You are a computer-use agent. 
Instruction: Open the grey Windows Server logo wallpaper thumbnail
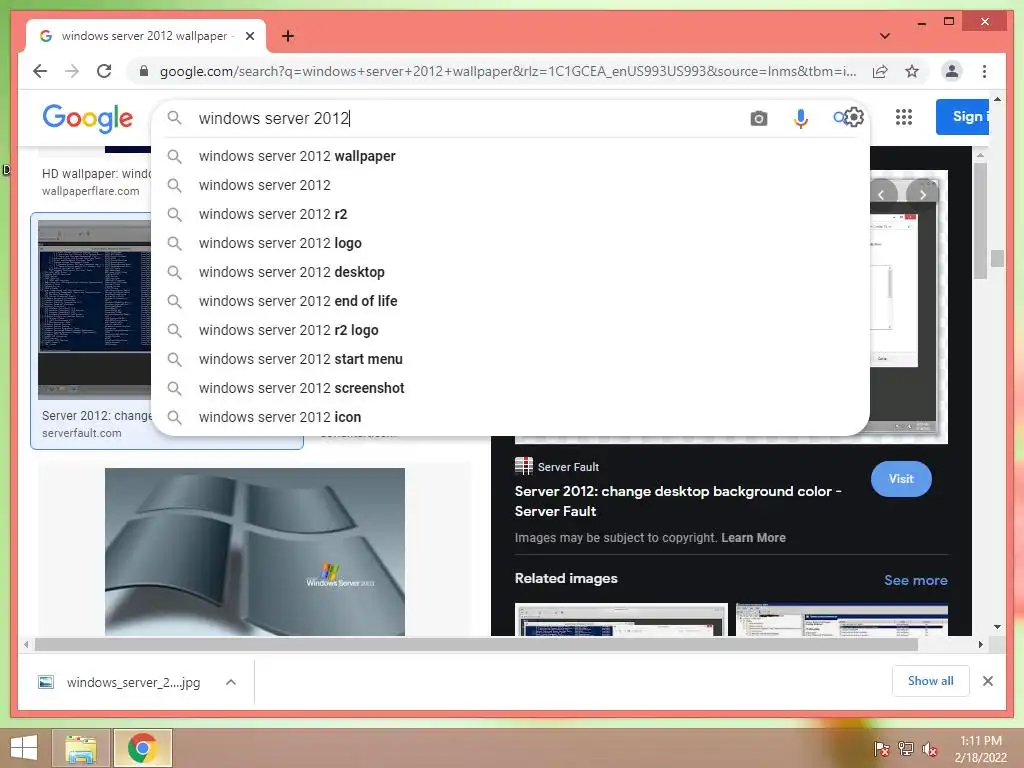tap(255, 552)
